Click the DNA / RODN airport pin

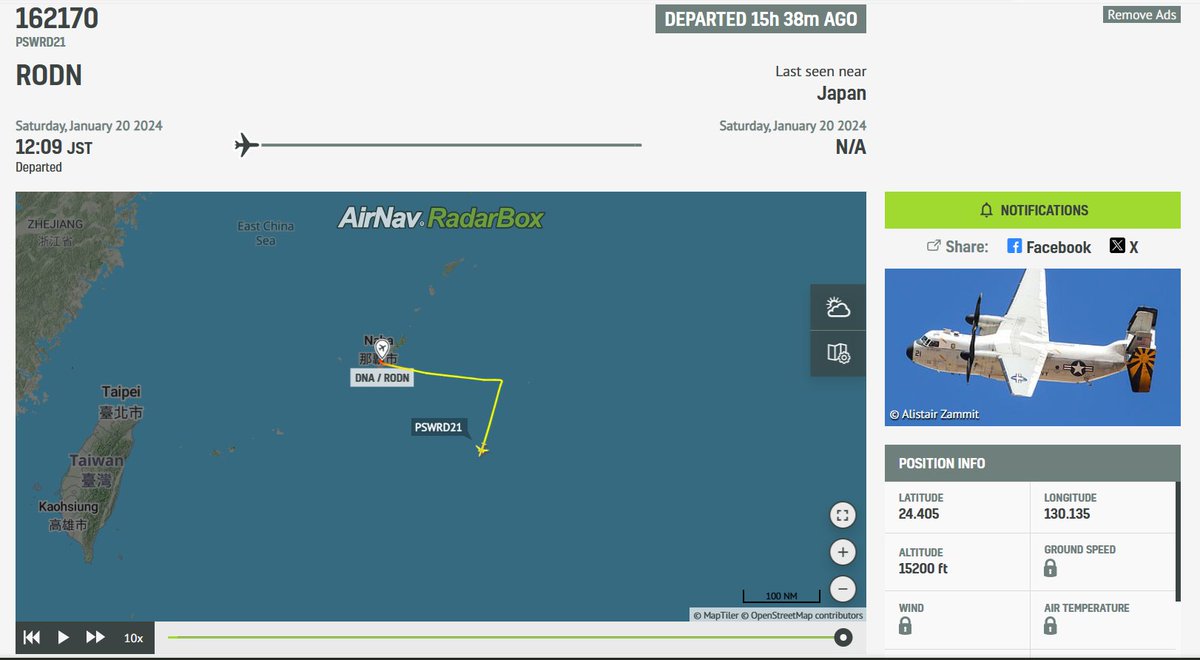pyautogui.click(x=382, y=349)
